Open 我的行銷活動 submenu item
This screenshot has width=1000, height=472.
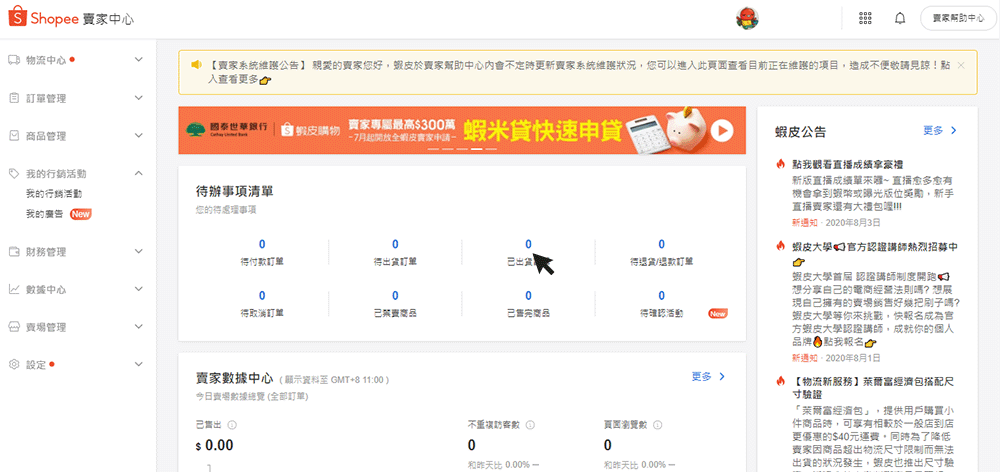pyautogui.click(x=54, y=193)
